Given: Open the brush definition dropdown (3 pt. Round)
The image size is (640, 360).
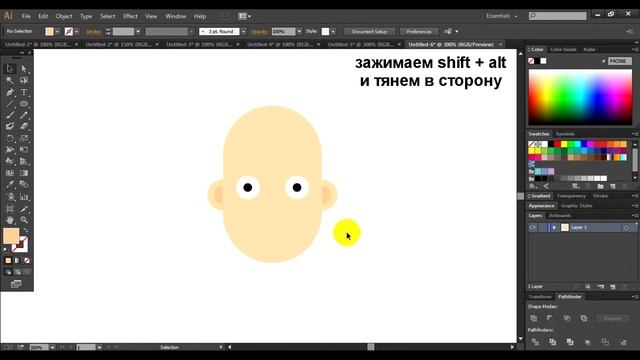Looking at the screenshot, I should [x=244, y=31].
